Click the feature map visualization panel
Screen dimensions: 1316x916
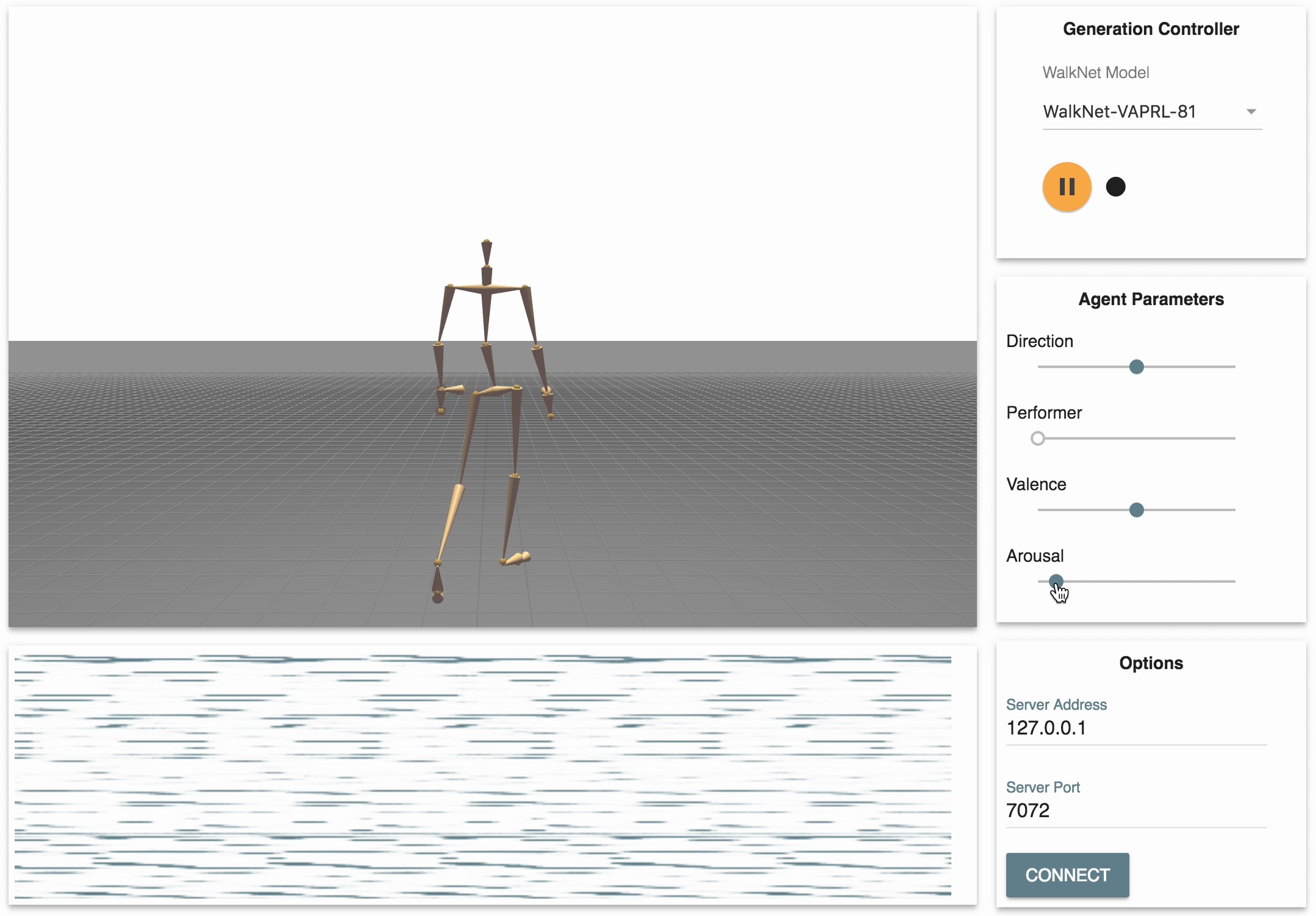click(482, 776)
